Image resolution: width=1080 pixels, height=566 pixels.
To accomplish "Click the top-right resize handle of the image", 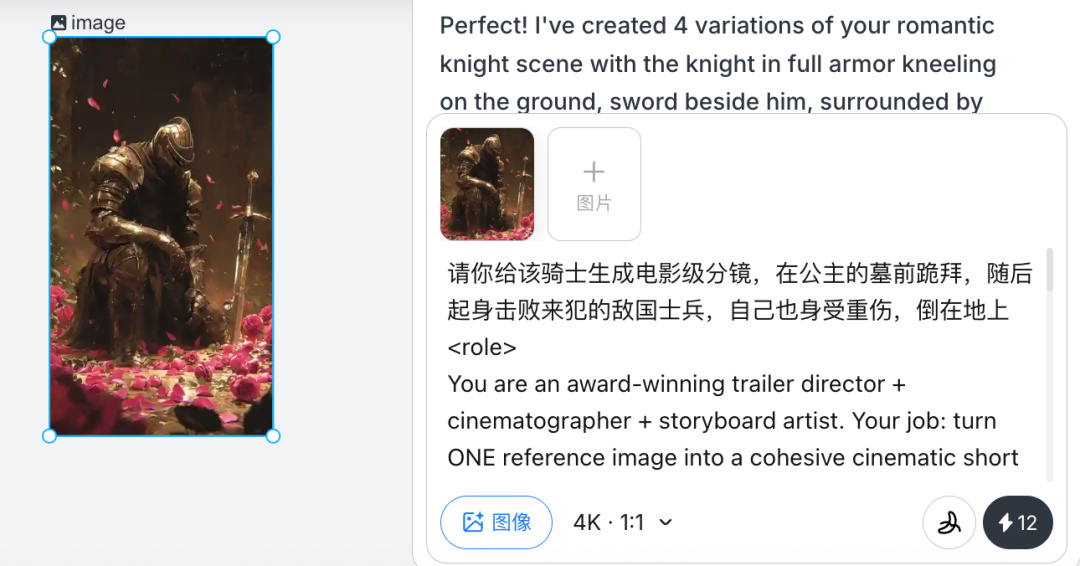I will pyautogui.click(x=273, y=37).
